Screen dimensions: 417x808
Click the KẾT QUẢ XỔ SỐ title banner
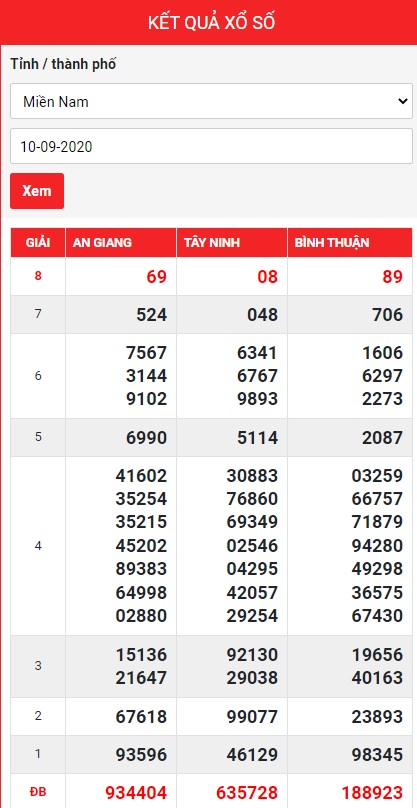[211, 23]
